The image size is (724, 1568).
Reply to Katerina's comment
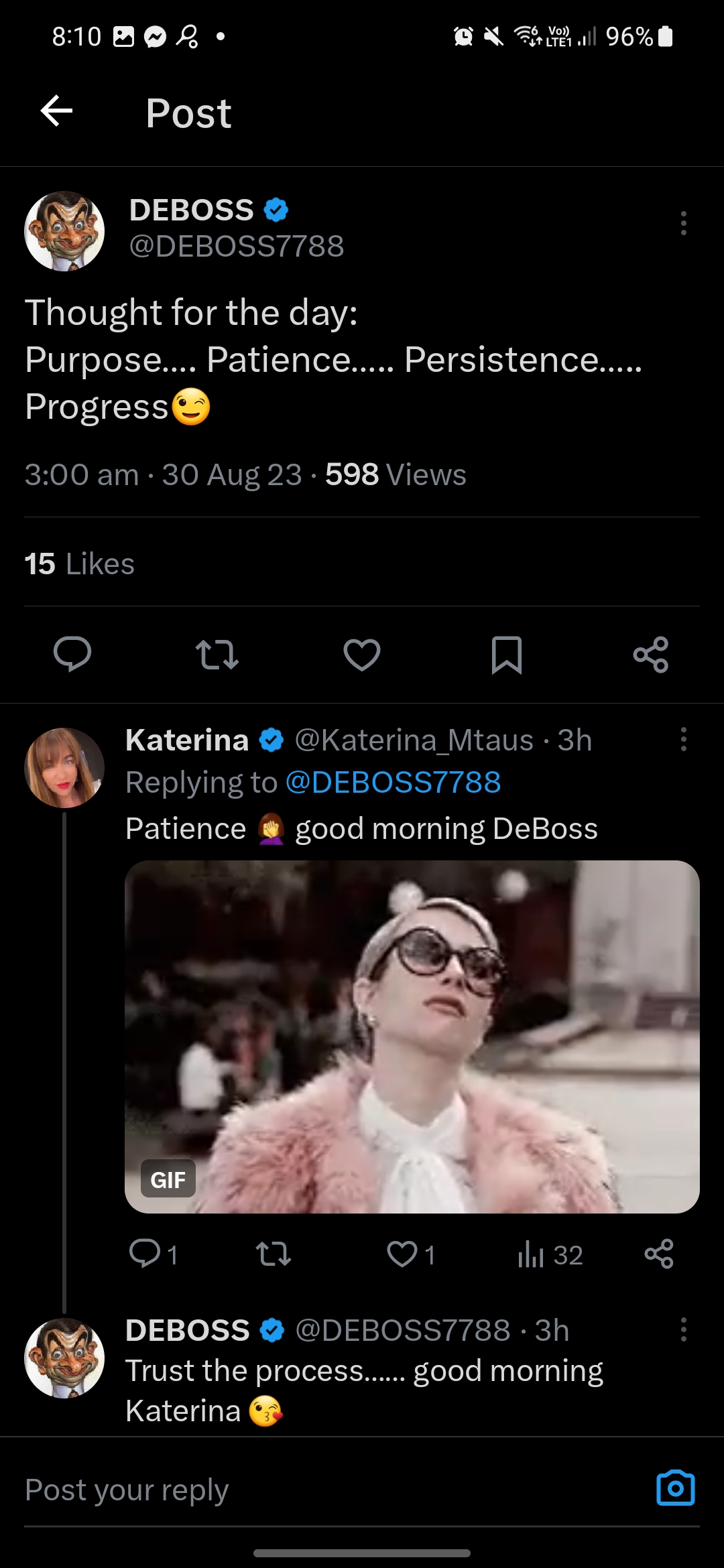[145, 1254]
